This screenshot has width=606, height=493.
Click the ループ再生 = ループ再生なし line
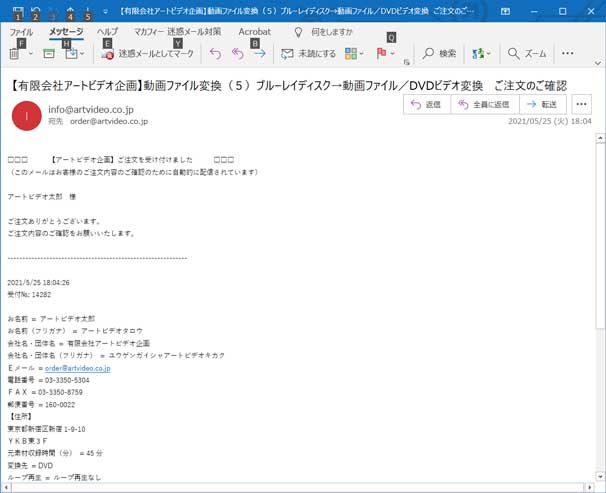(54, 478)
